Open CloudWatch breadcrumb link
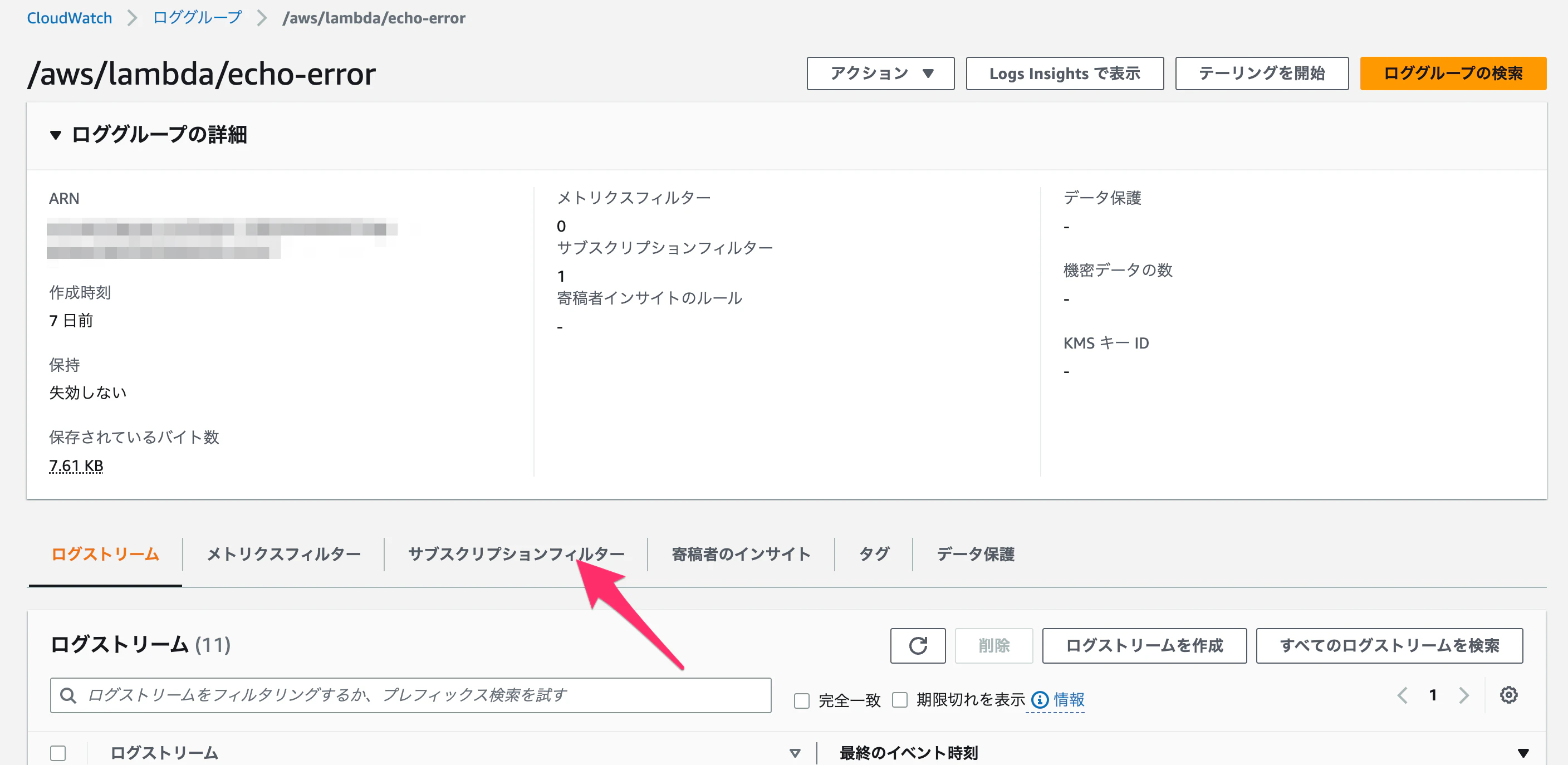The height and width of the screenshot is (765, 1568). tap(70, 18)
